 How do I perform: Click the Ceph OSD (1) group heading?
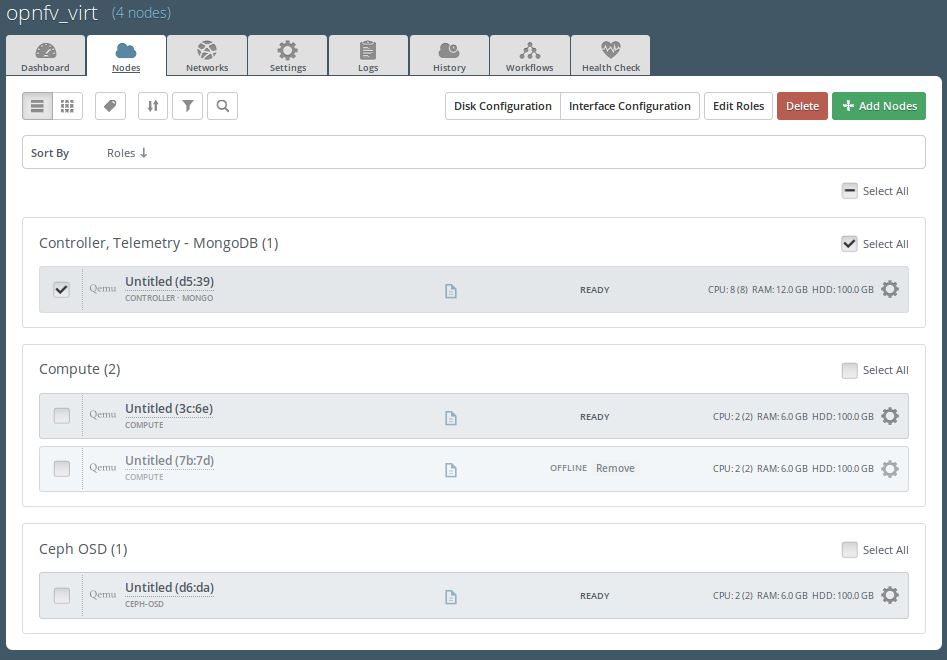[x=83, y=549]
